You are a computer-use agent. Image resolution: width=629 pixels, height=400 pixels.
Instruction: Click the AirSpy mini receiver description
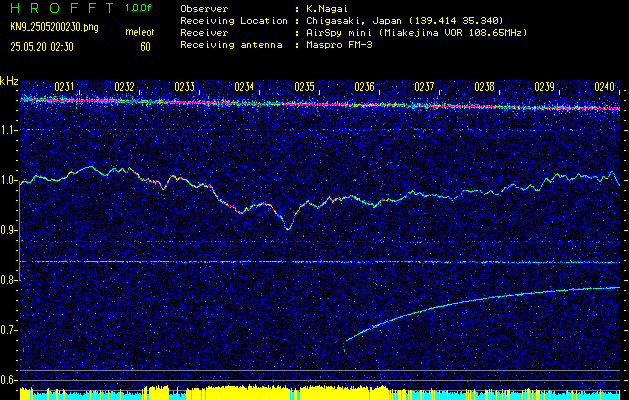click(416, 33)
